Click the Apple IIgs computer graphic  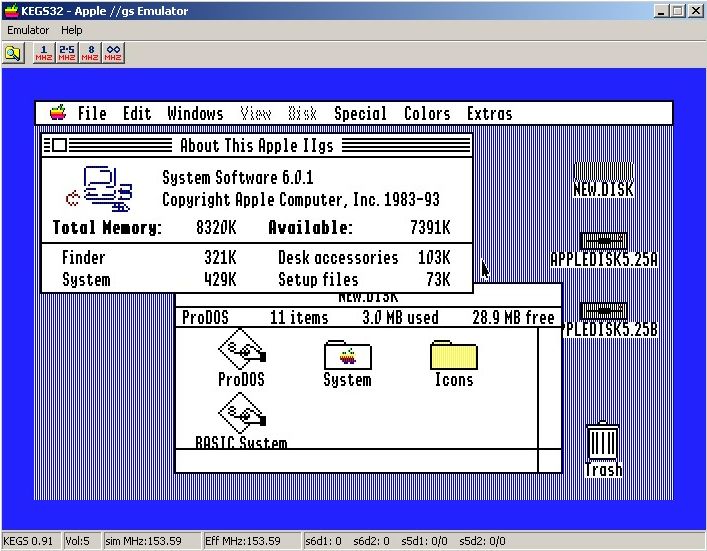(100, 189)
